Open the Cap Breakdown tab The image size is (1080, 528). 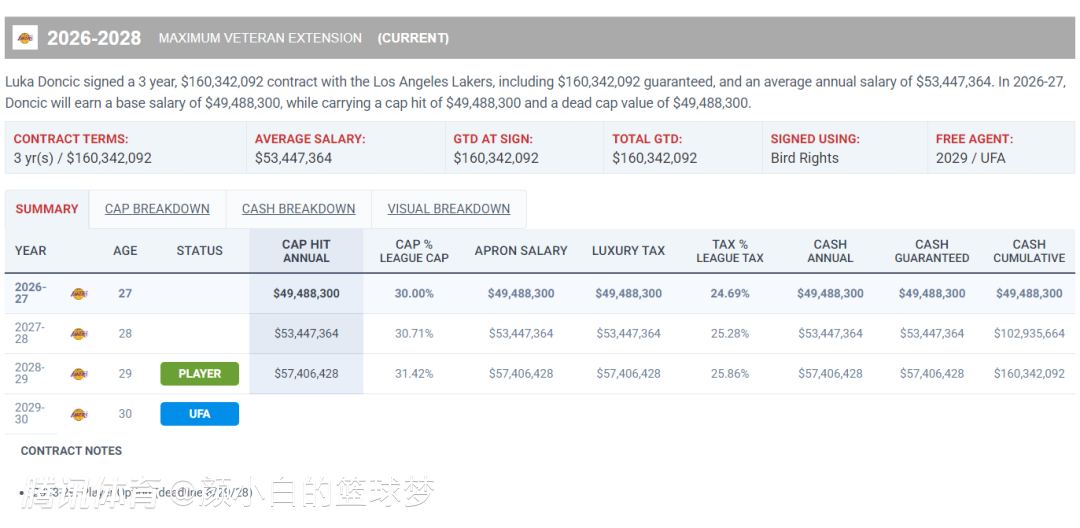157,209
